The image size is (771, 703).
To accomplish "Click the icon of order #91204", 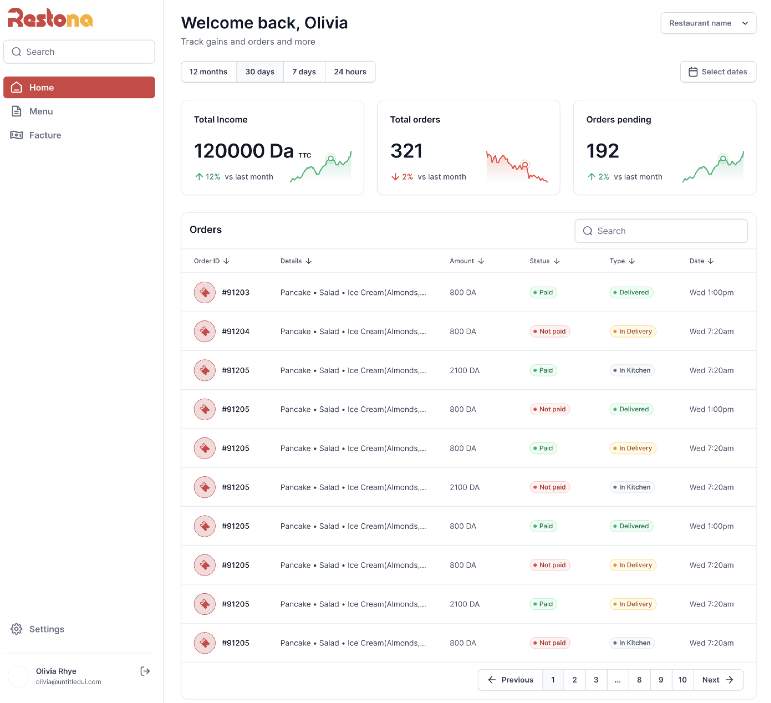I will [205, 331].
